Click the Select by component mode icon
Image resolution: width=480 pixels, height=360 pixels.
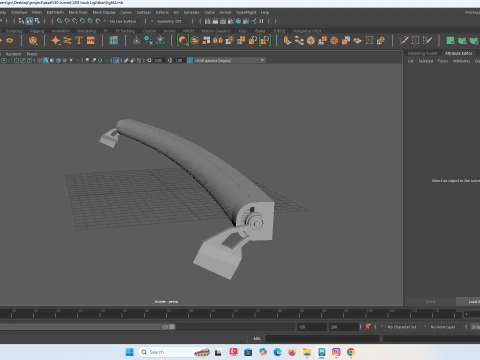[x=37, y=21]
